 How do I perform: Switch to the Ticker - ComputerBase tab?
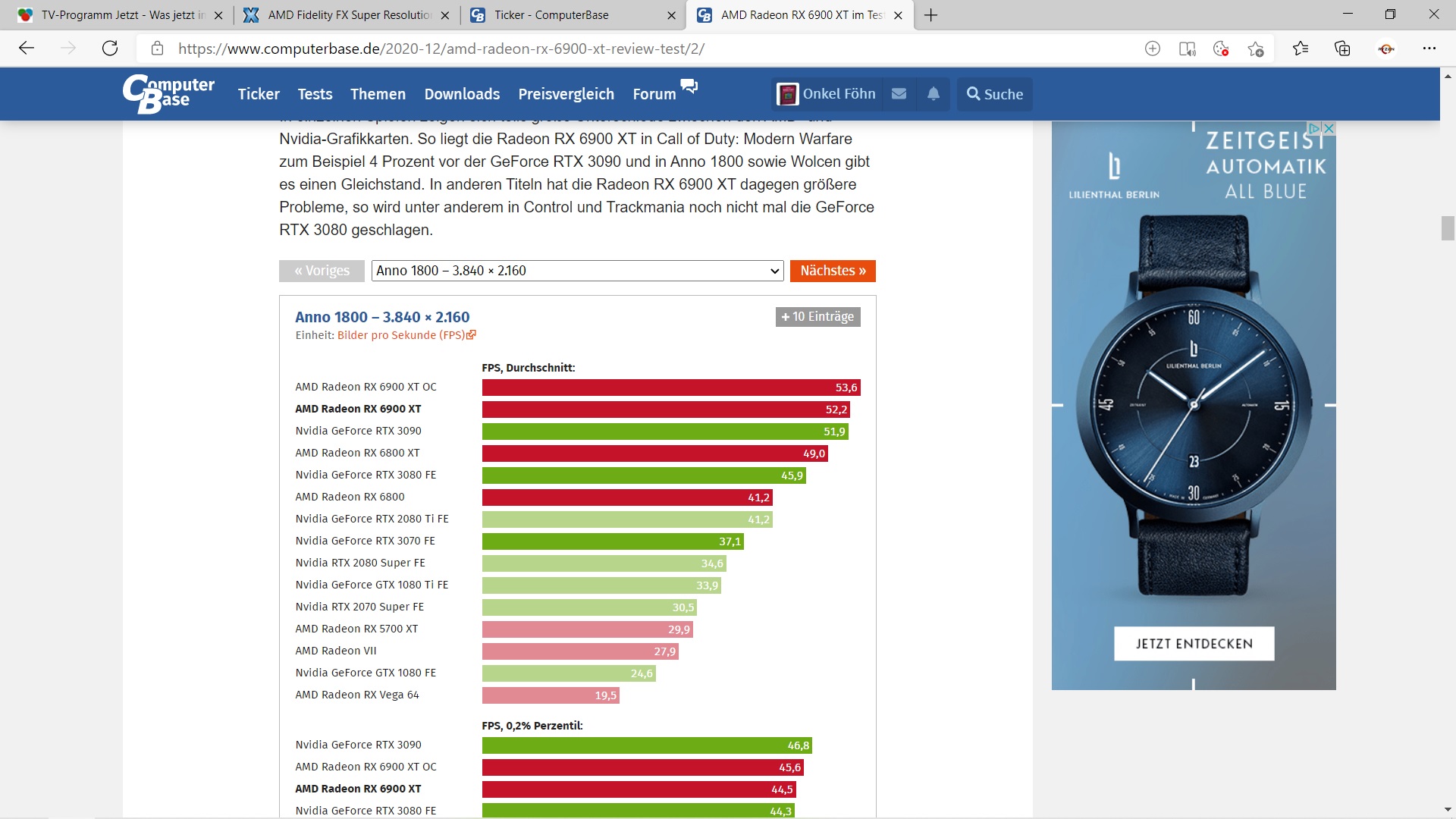click(551, 15)
